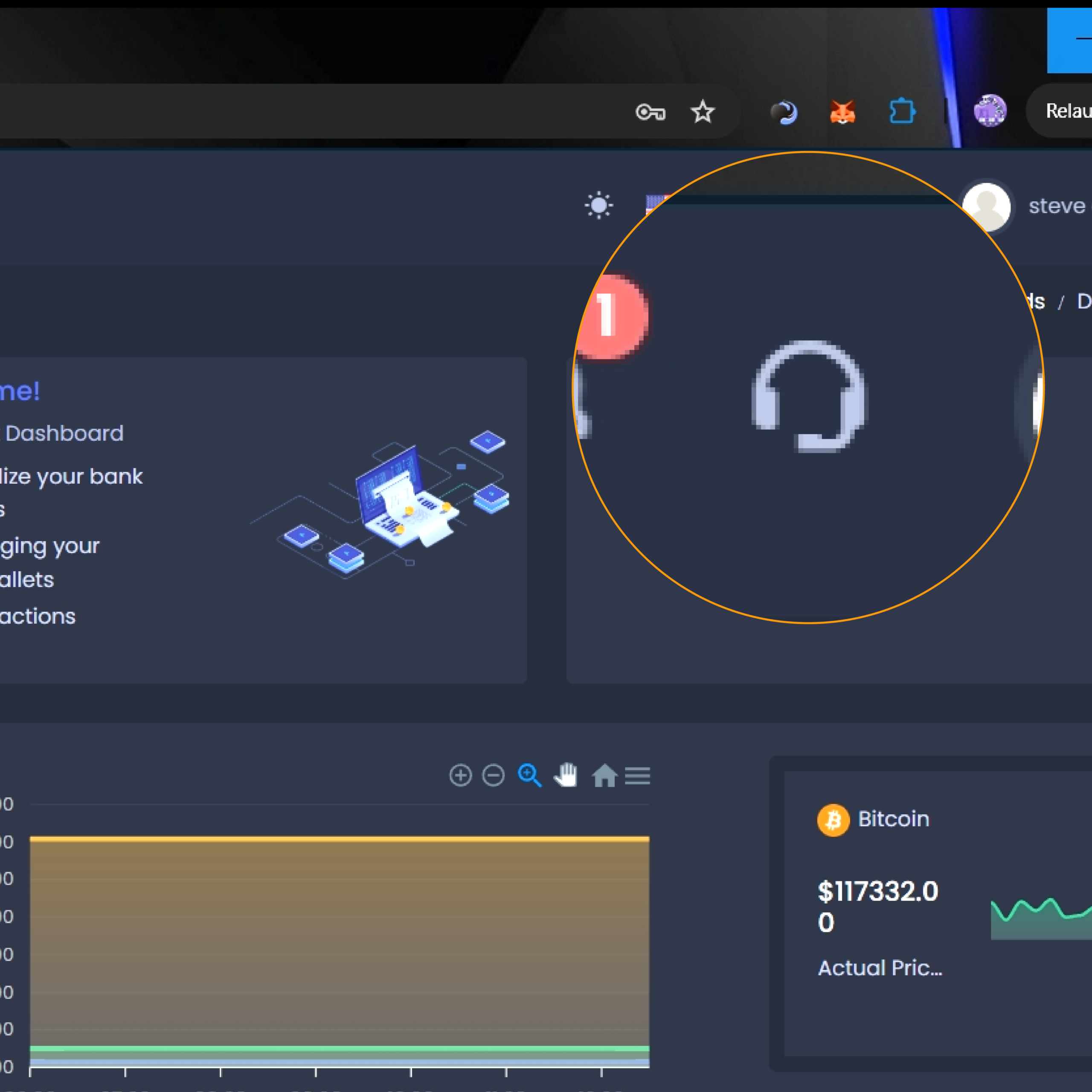Screen dimensions: 1092x1092
Task: Open the MetaMask fox extension
Action: pos(842,112)
